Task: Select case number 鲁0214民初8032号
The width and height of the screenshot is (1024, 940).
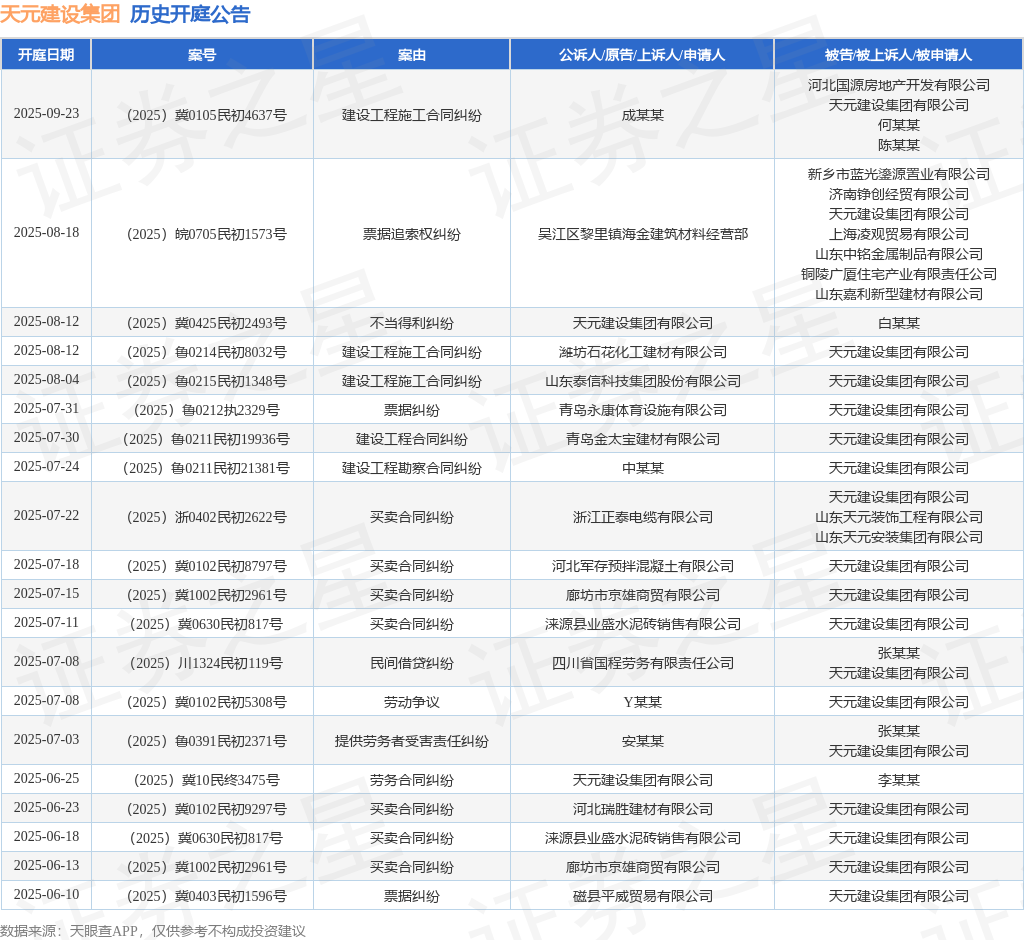Action: [x=206, y=352]
